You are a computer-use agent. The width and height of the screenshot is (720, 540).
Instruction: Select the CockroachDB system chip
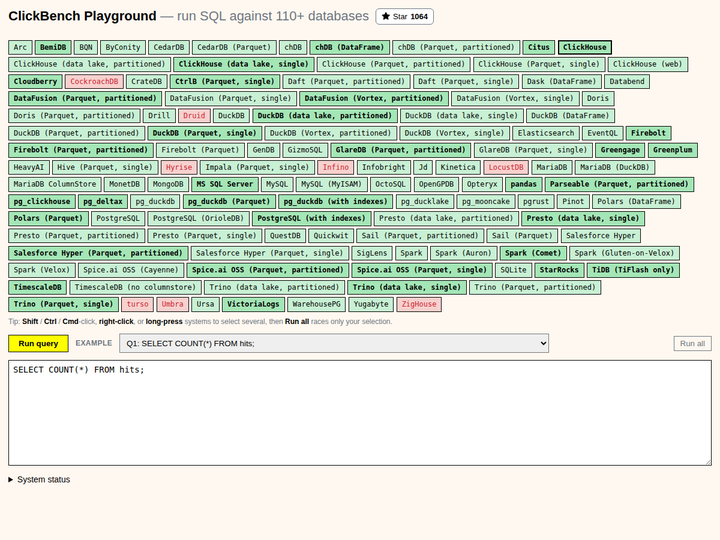[94, 81]
